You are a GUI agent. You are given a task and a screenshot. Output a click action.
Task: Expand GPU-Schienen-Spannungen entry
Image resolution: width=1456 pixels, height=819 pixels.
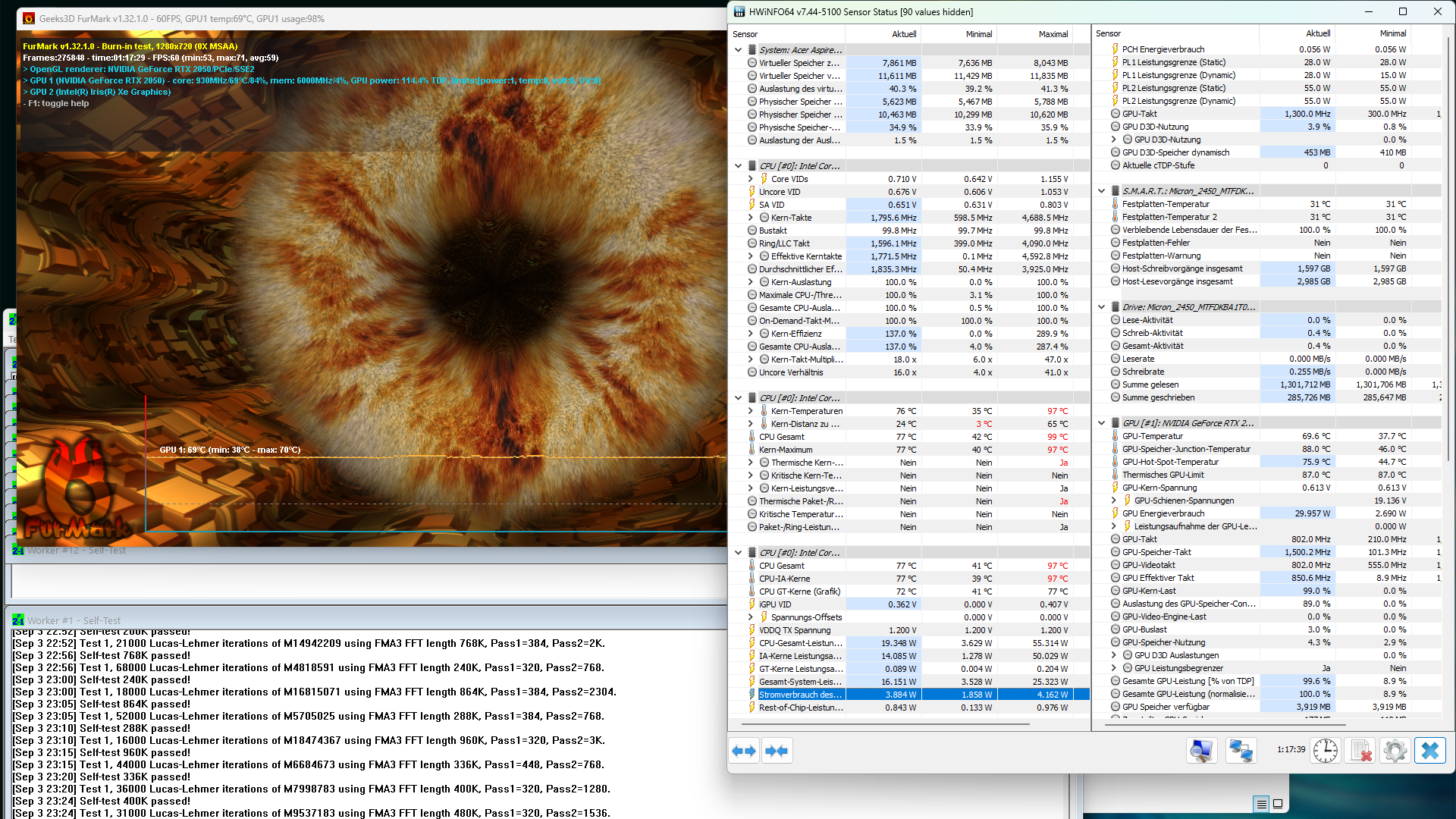pyautogui.click(x=1113, y=500)
